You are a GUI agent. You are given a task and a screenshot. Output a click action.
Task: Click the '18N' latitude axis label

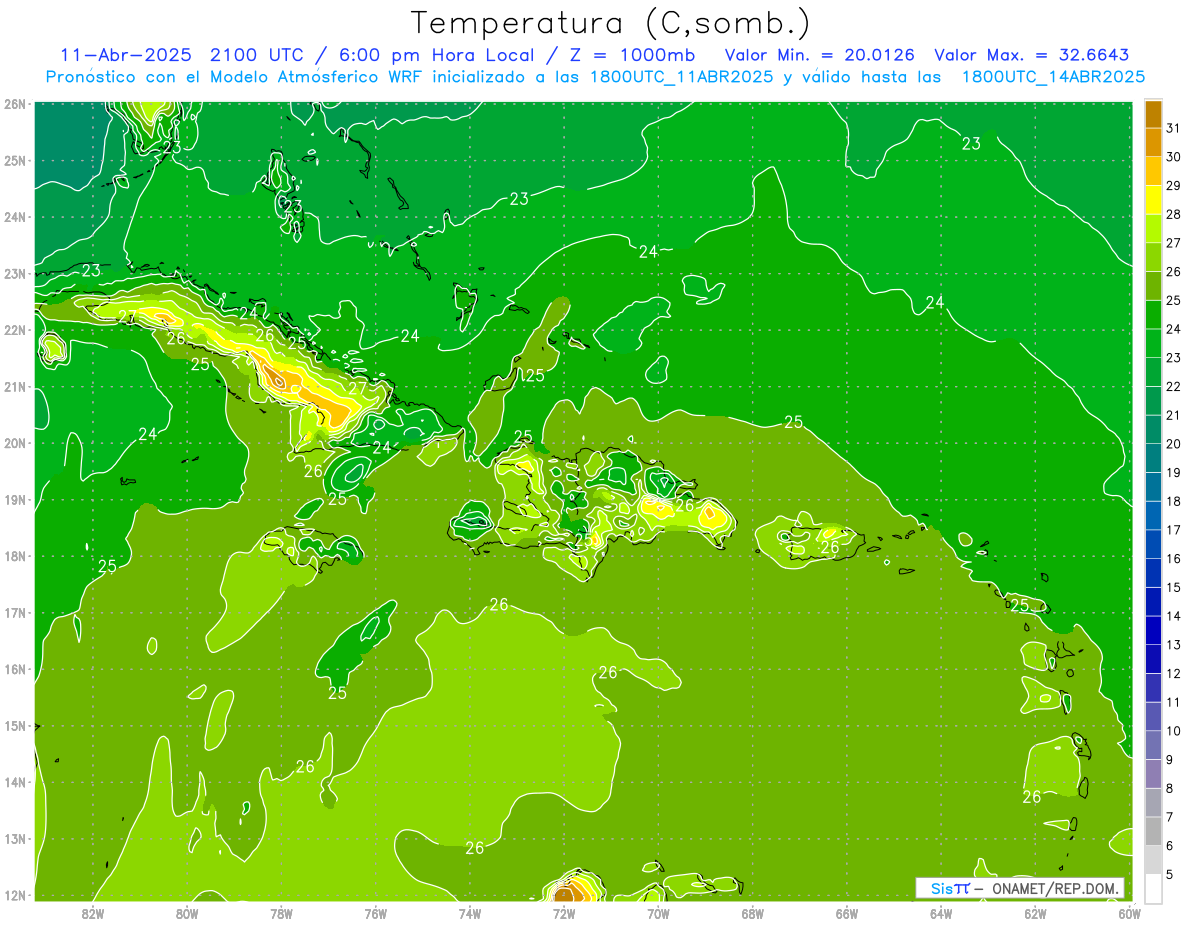[x=15, y=556]
